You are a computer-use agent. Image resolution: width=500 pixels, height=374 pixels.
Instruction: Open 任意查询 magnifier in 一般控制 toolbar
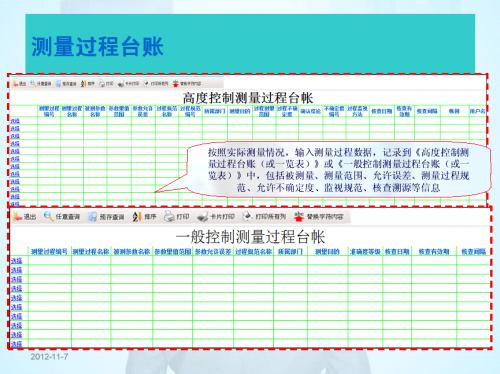[x=49, y=217]
